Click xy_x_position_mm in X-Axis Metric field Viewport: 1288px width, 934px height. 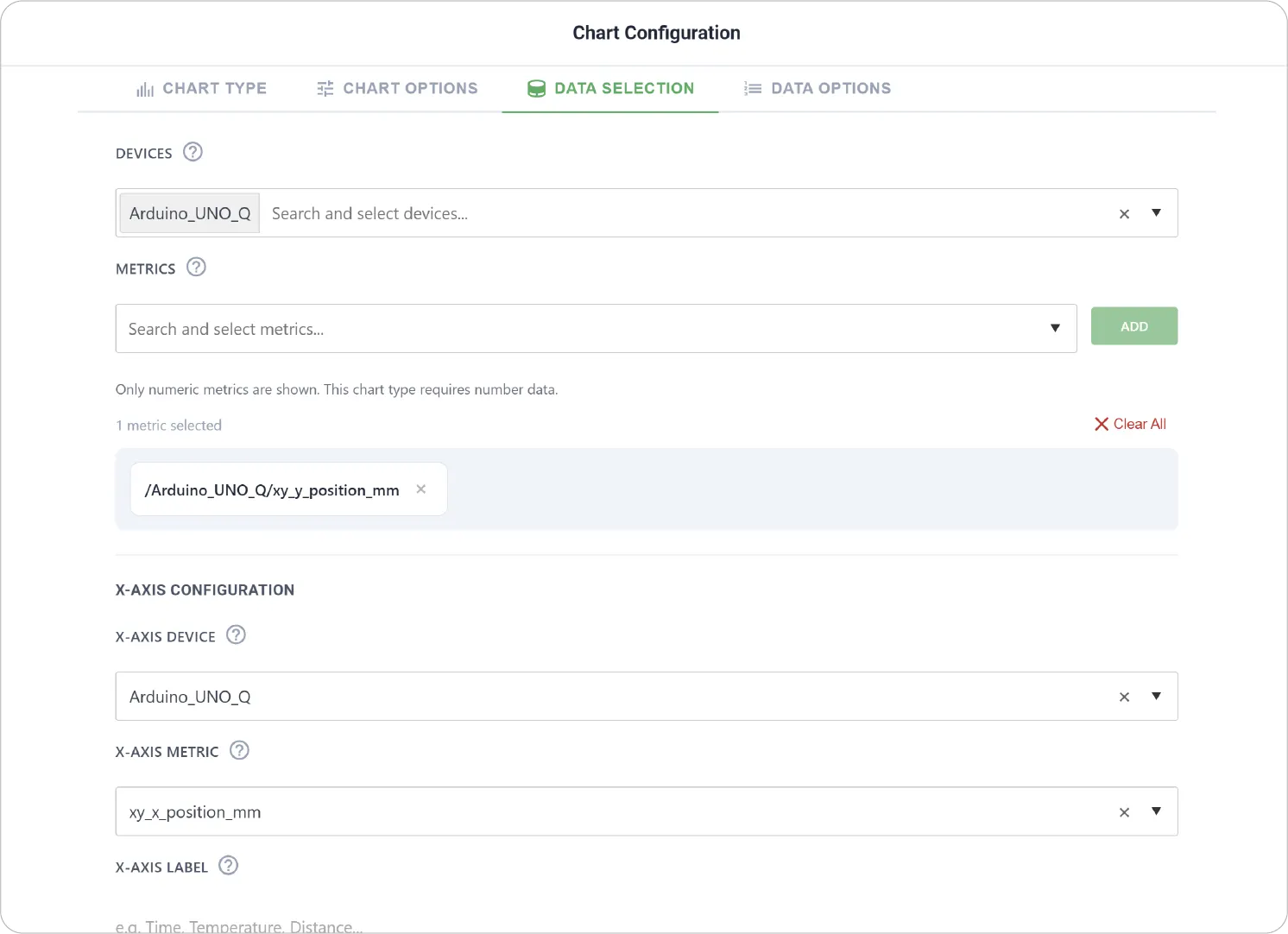(x=195, y=812)
